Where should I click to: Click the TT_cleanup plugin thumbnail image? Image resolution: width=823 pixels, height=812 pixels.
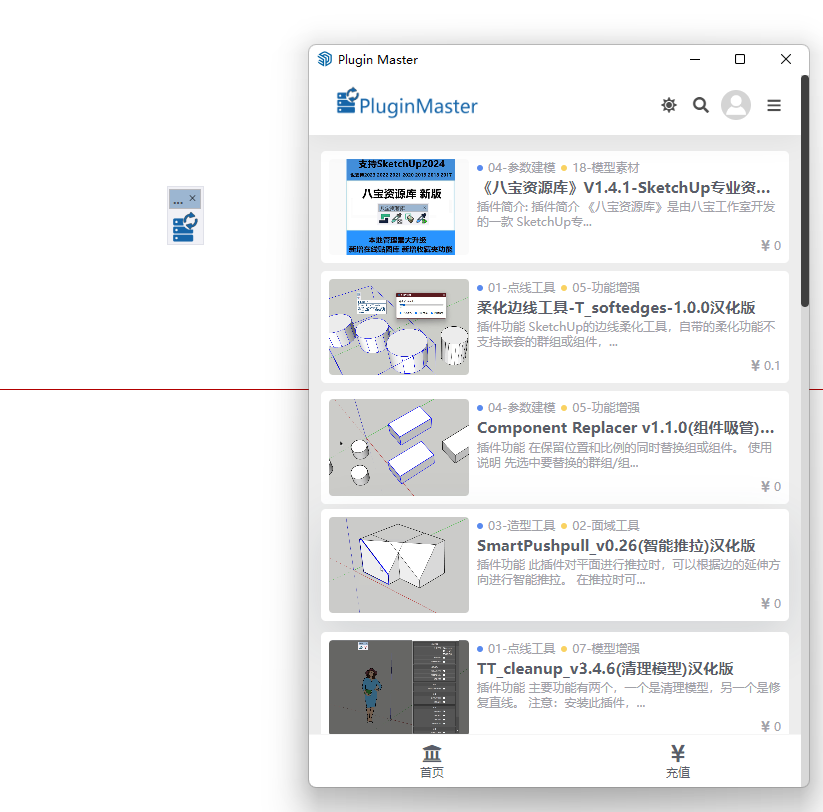coord(399,688)
